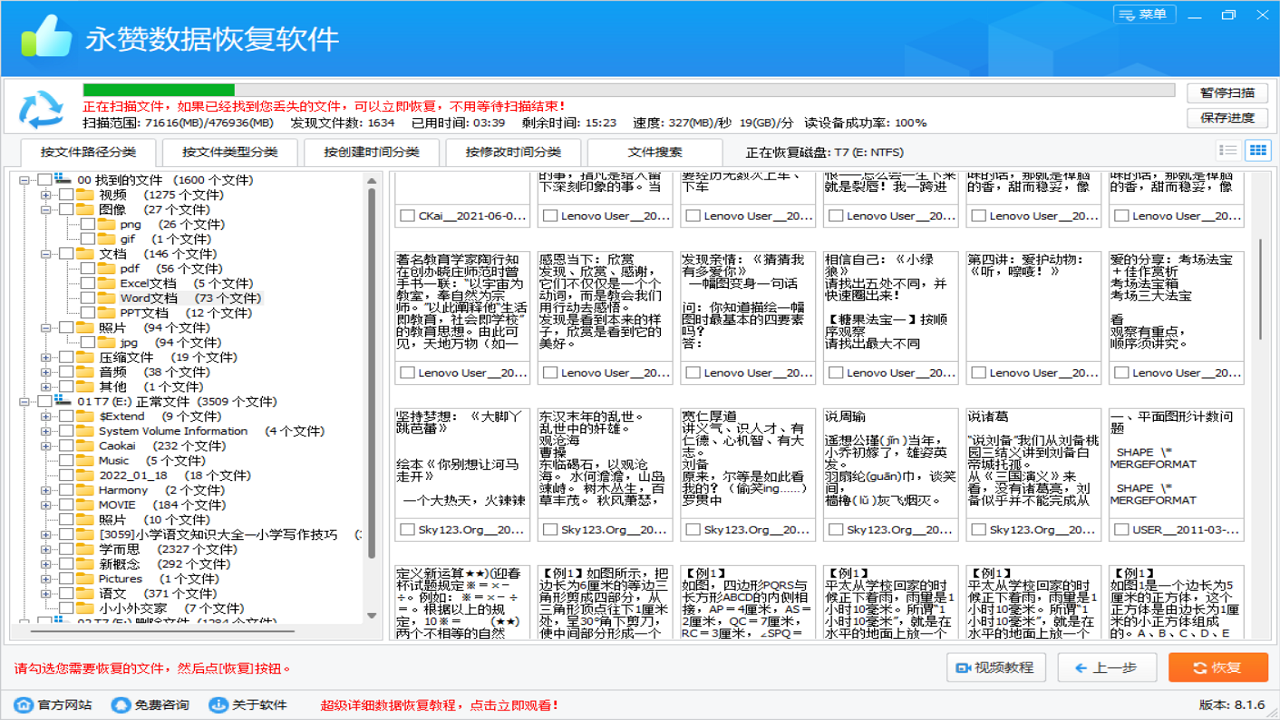Open the 关于软件 about icon
The width and height of the screenshot is (1280, 720).
(x=218, y=705)
